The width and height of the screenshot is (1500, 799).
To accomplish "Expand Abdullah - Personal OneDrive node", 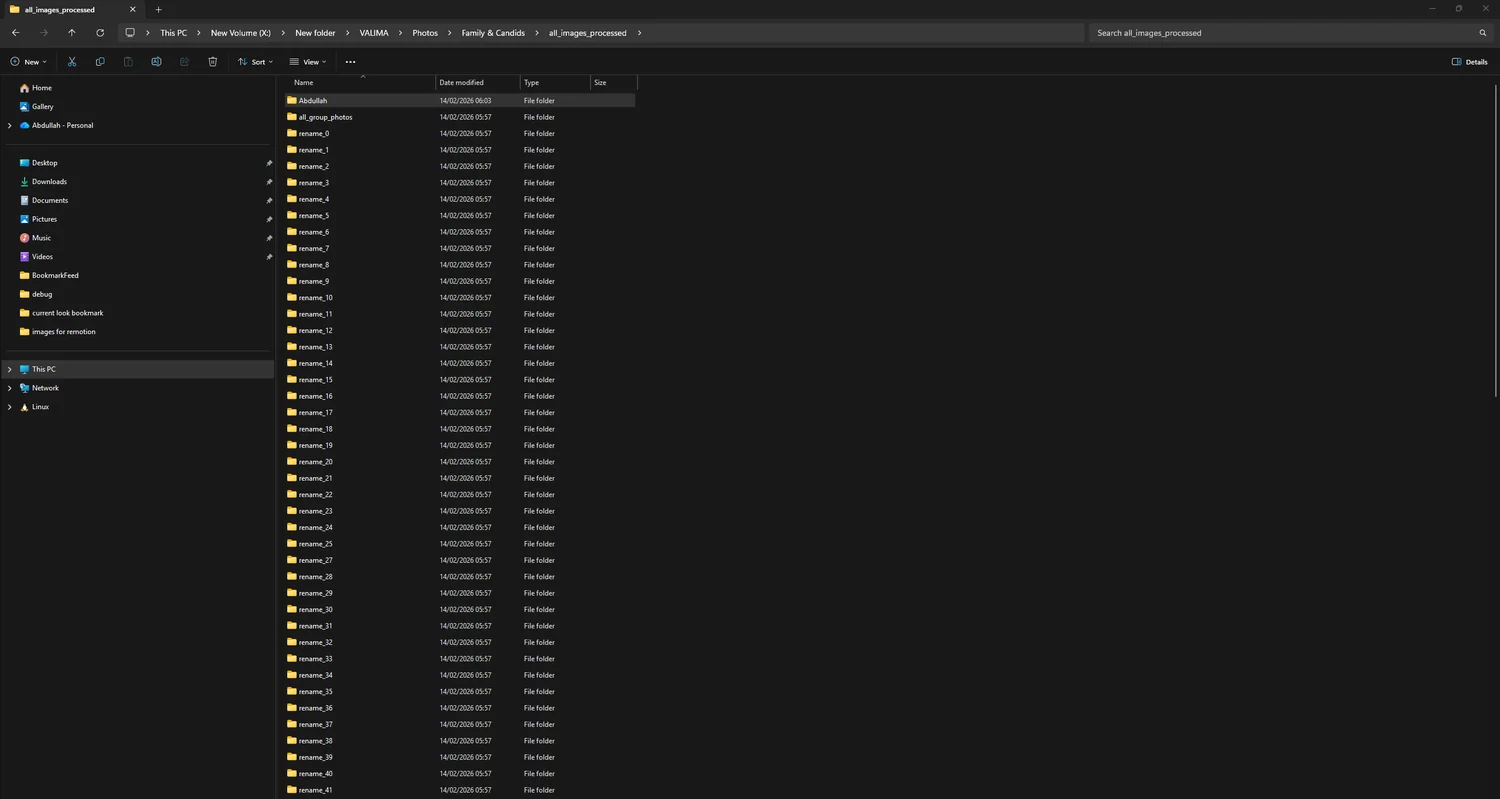I will 10,125.
